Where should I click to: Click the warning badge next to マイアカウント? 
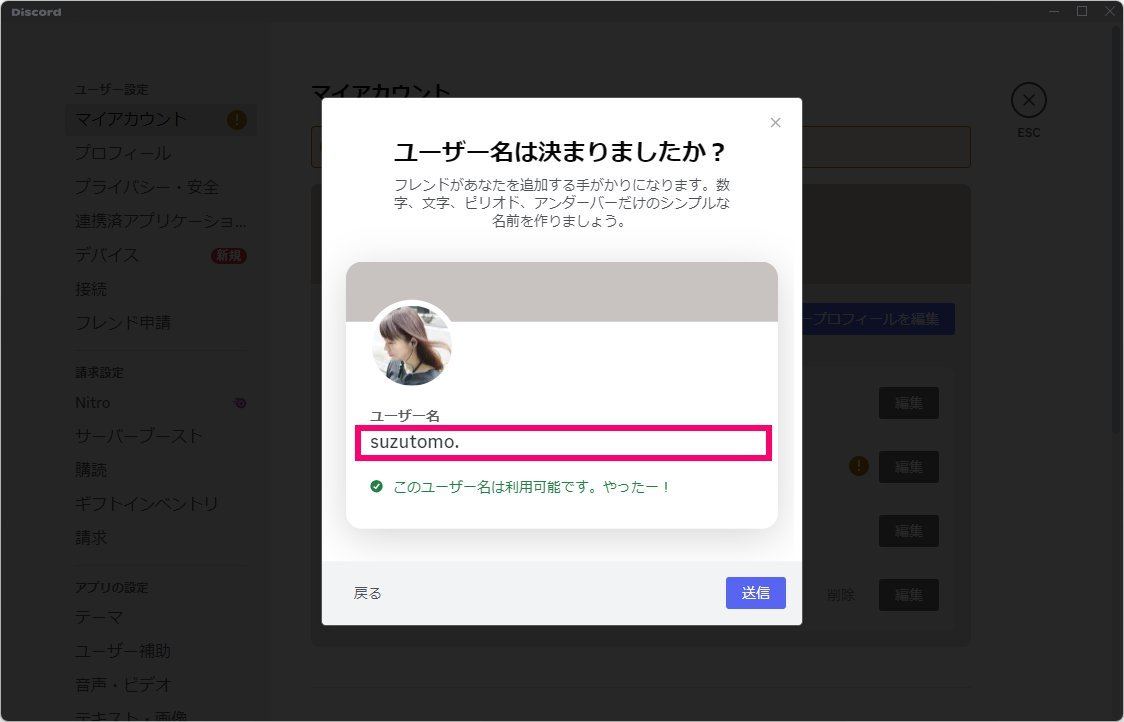[237, 119]
